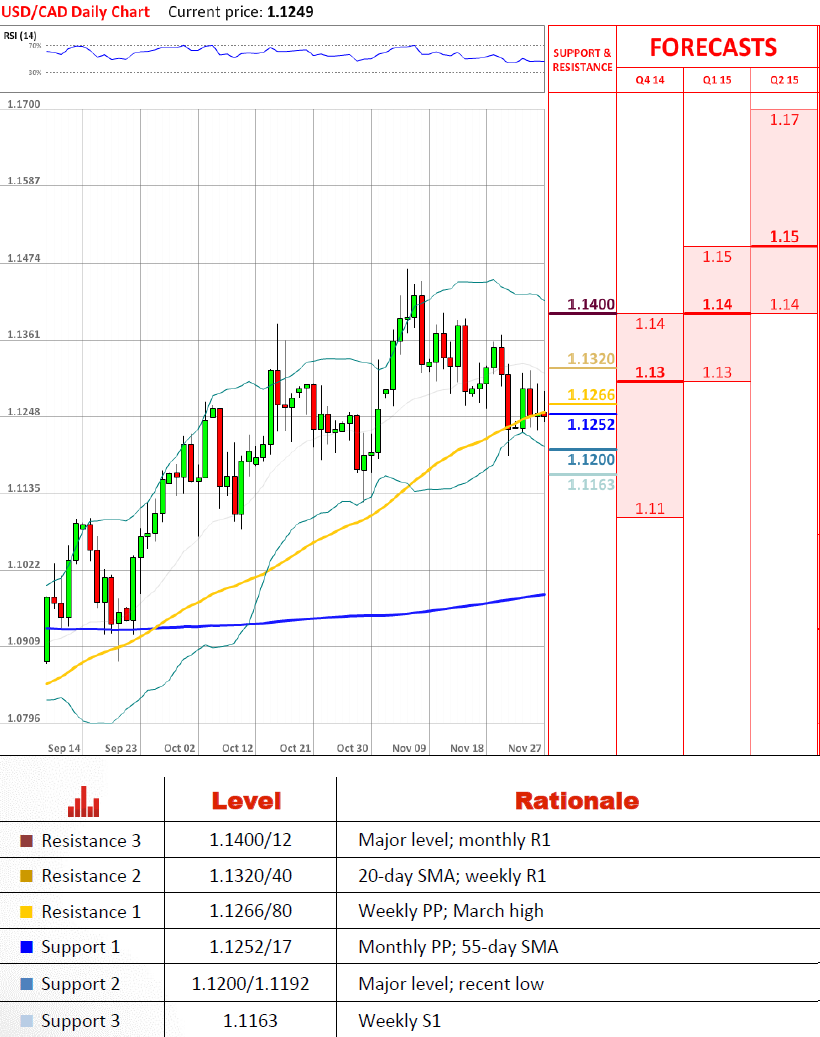Viewport: 820px width, 1037px height.
Task: Click the Current price 1.1249 text
Action: [x=241, y=11]
